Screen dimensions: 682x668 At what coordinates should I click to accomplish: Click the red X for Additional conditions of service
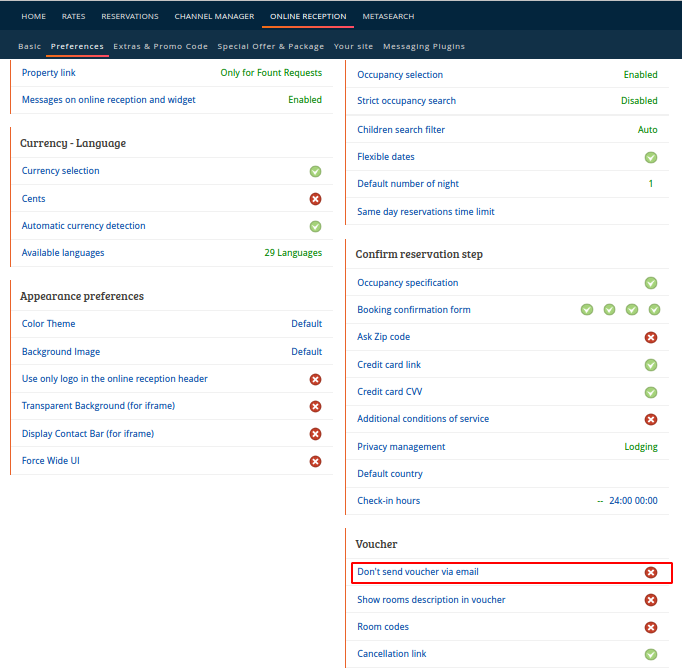pos(651,419)
